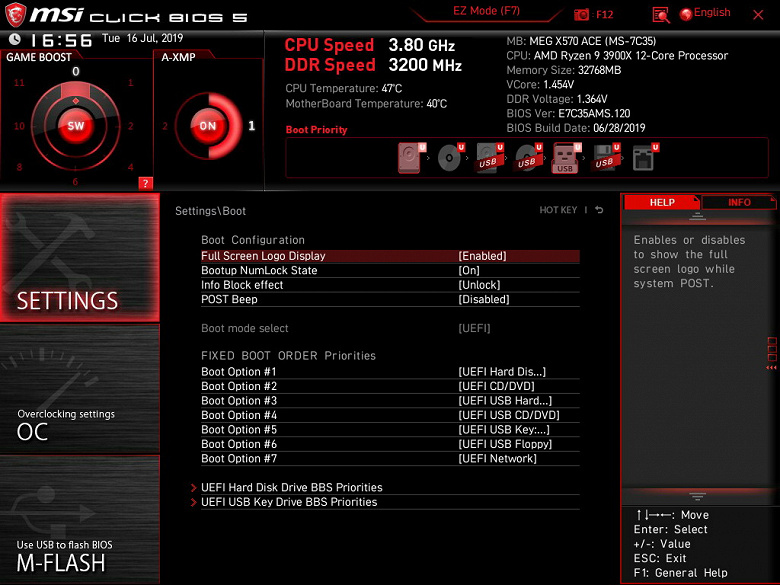Click the Boot Configuration heading
Screen dimensions: 780x585
[253, 240]
